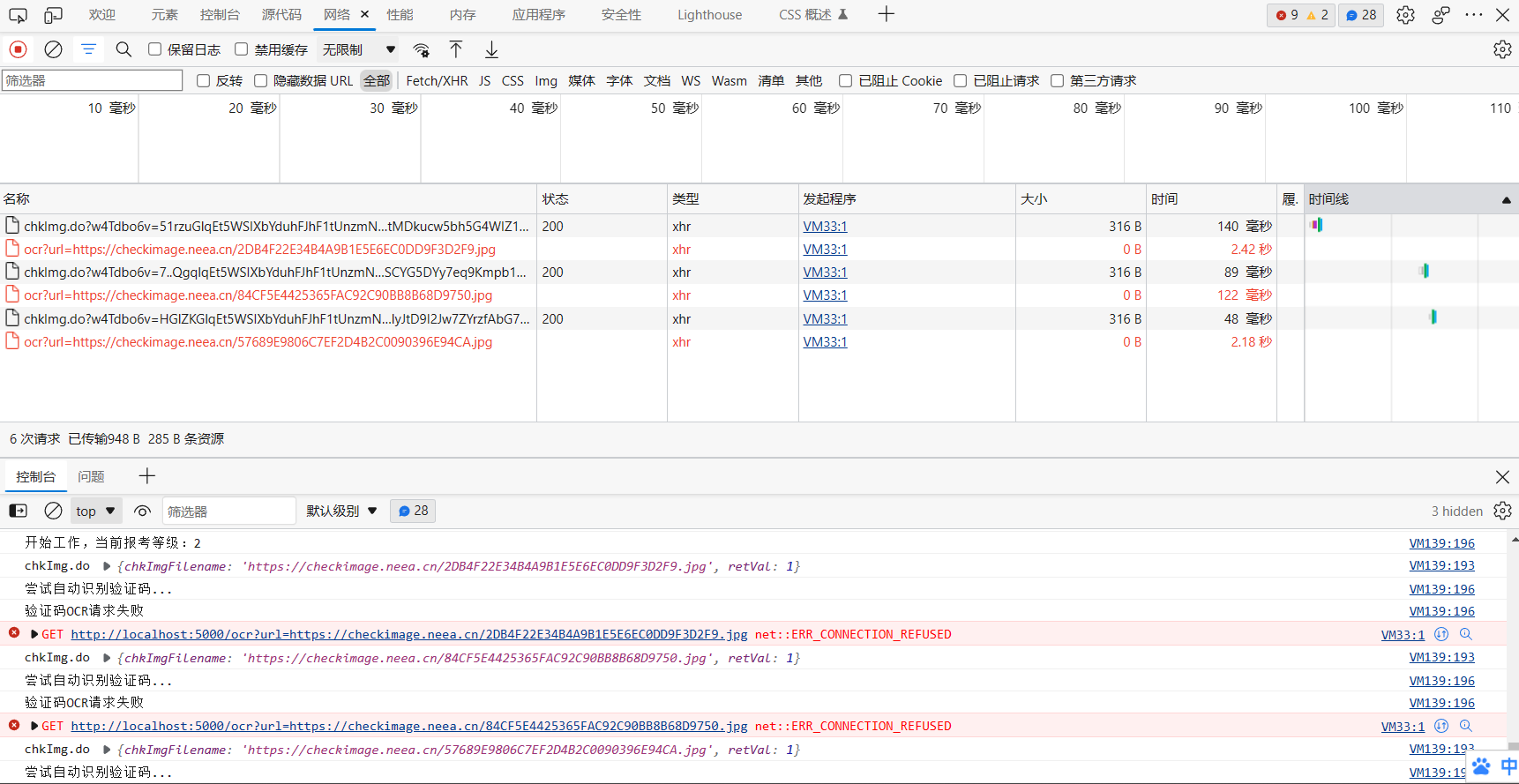Click the inspect element picker icon
Screen dimensions: 1519x784
click(18, 15)
